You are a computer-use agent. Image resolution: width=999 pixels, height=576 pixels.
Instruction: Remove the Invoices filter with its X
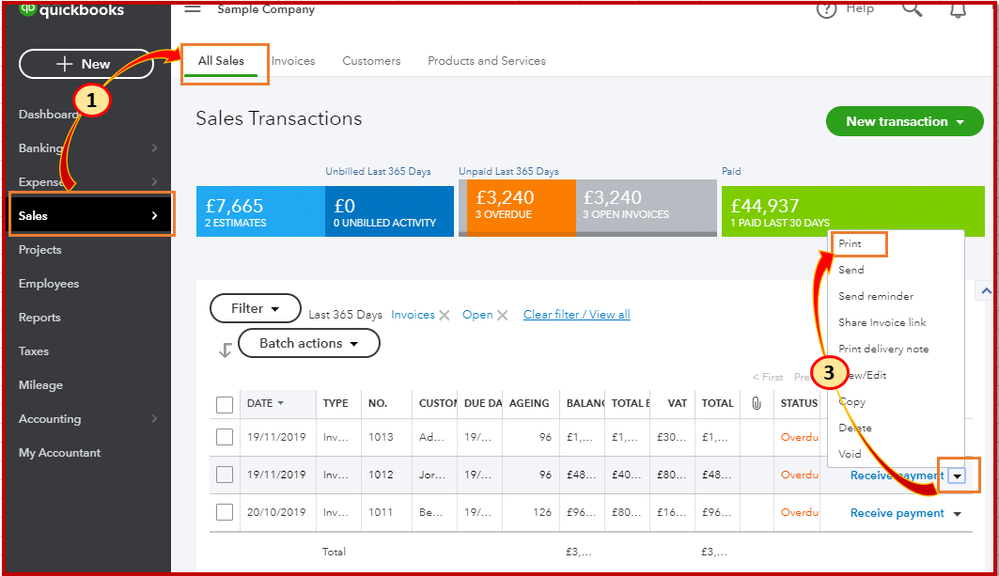coord(444,315)
